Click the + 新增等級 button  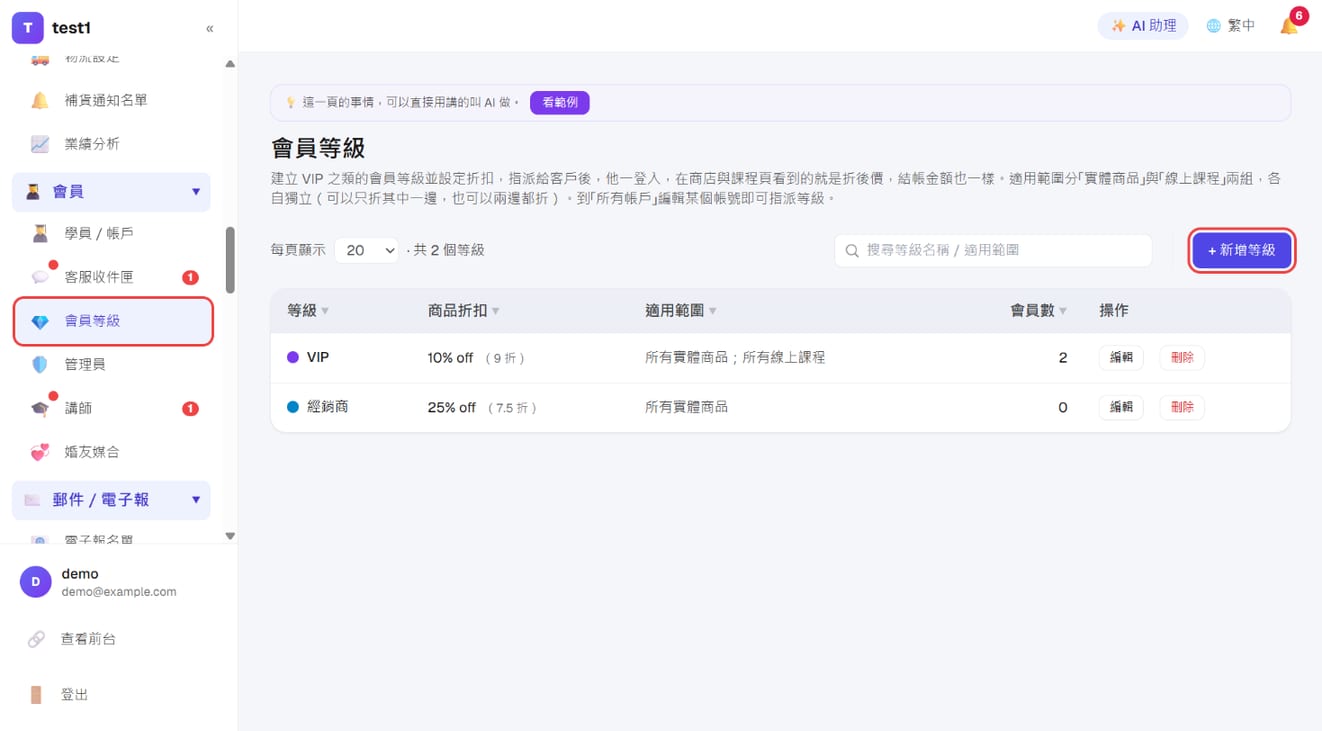(1242, 250)
